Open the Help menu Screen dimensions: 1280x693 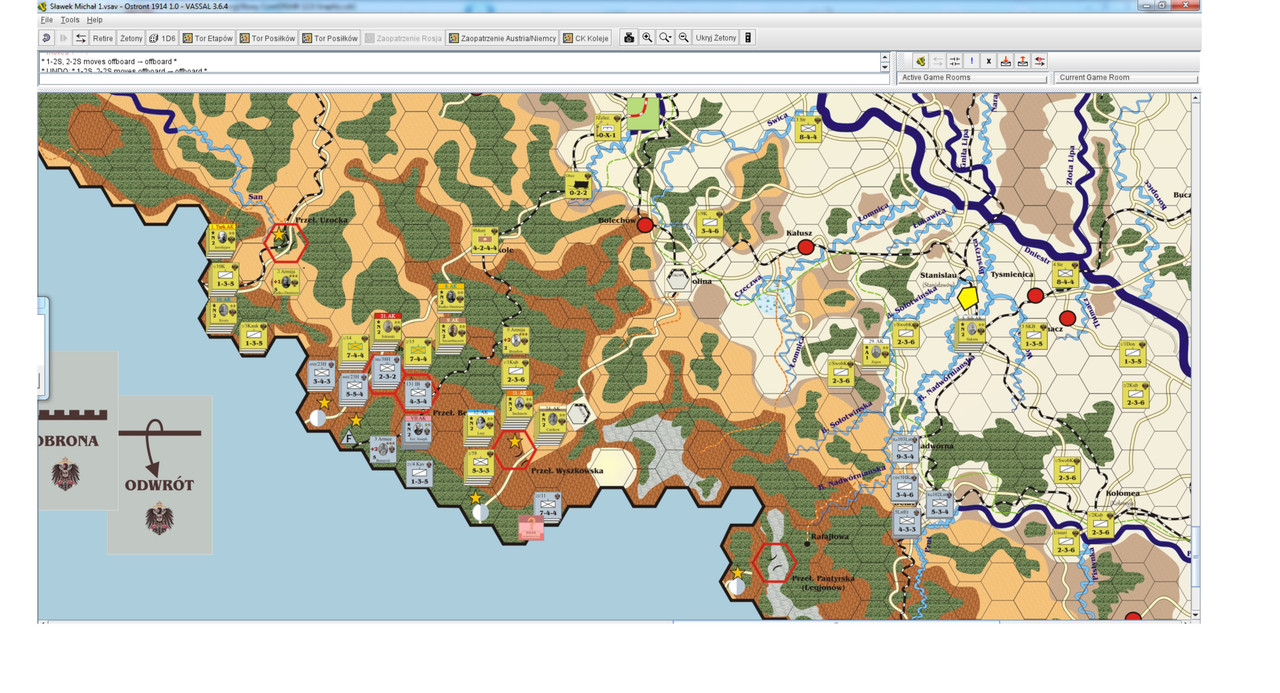click(94, 20)
